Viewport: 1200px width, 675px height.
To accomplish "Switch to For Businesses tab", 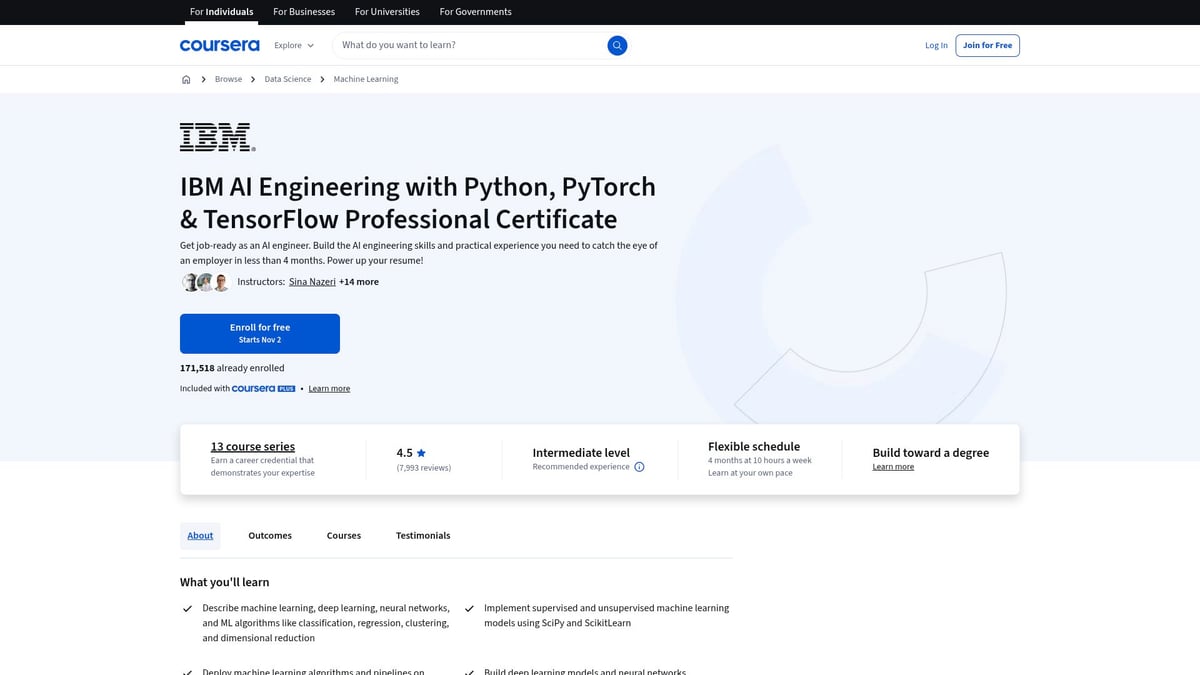I will pos(304,12).
